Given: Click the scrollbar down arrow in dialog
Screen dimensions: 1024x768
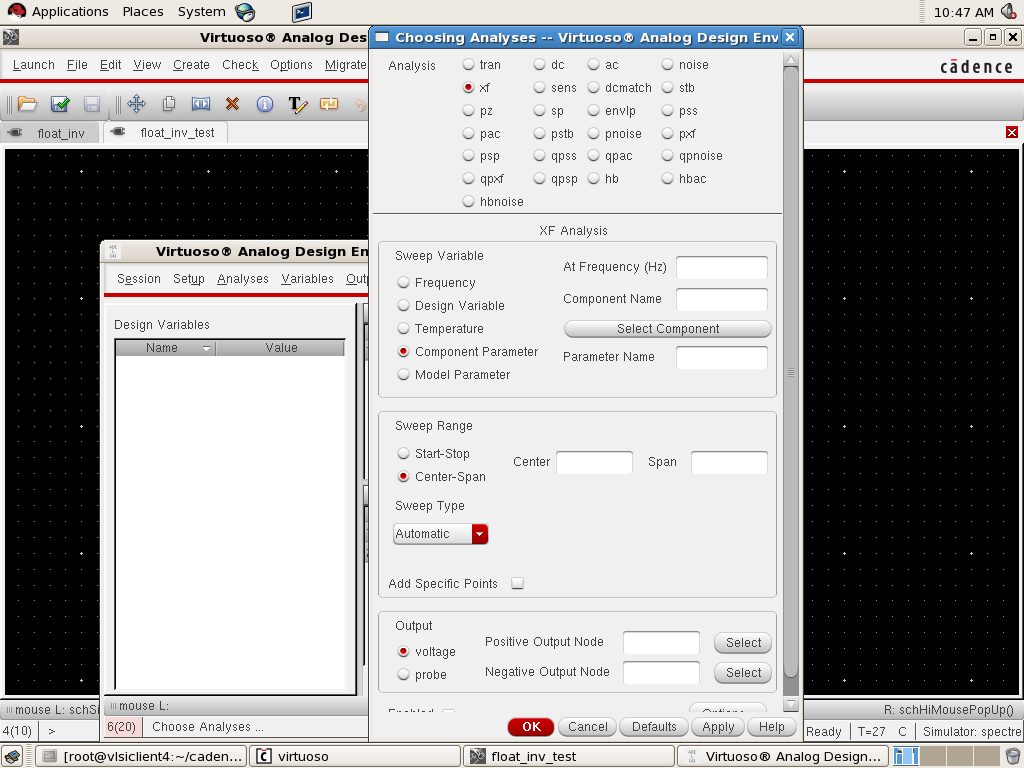Looking at the screenshot, I should 790,705.
